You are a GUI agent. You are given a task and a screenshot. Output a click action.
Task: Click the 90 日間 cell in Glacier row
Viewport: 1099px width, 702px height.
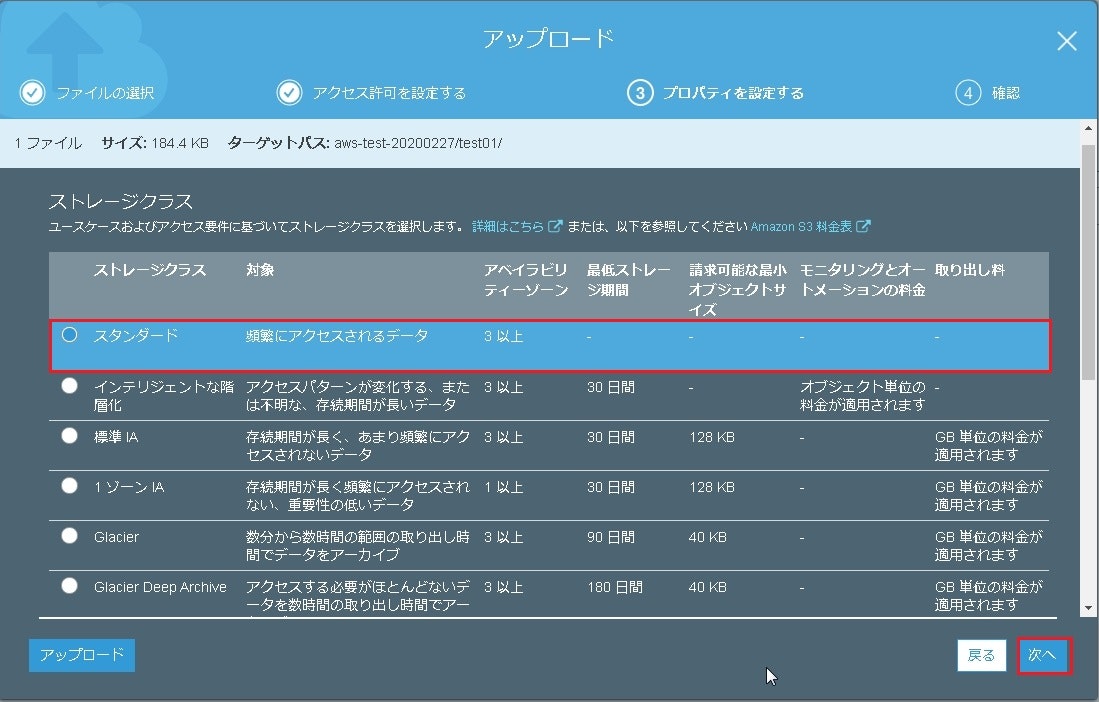tap(611, 537)
